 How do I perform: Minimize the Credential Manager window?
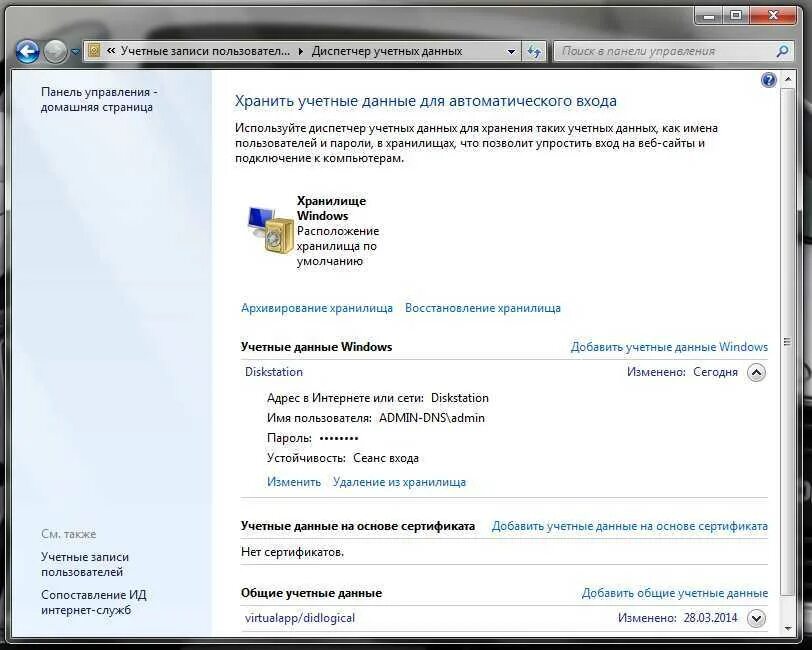(x=709, y=16)
